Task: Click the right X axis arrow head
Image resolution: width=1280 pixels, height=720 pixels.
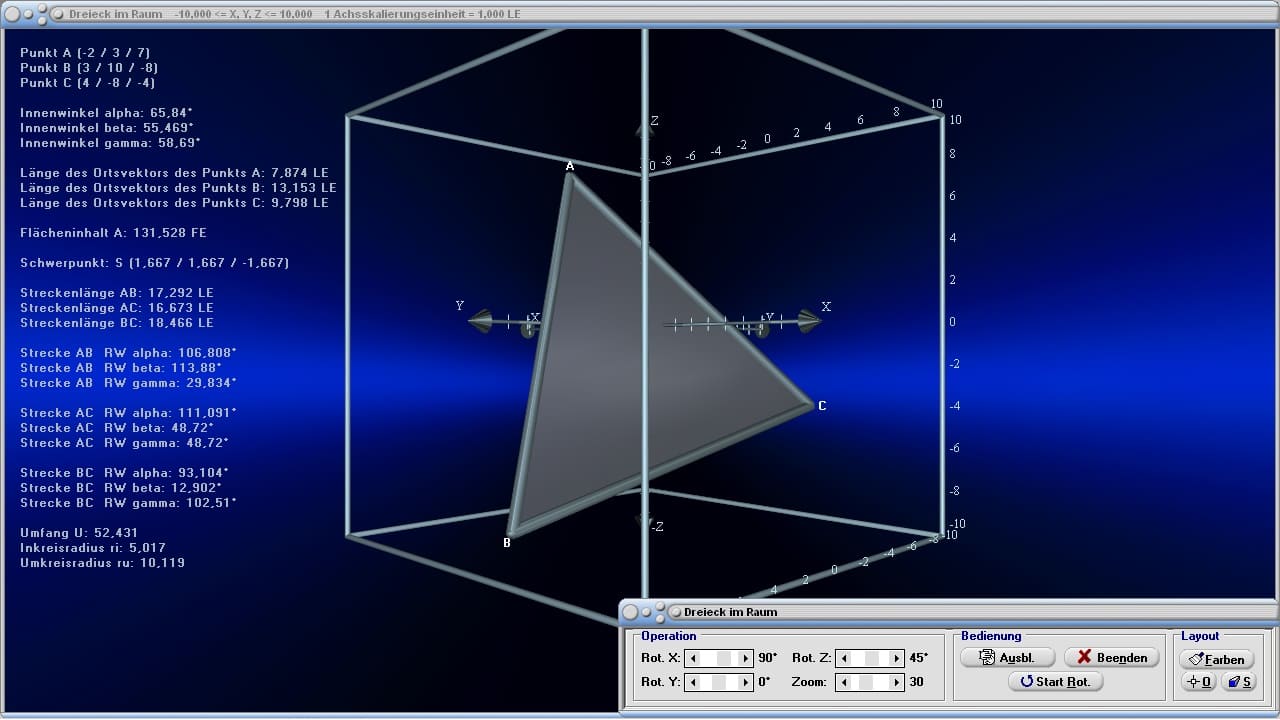Action: pyautogui.click(x=808, y=320)
